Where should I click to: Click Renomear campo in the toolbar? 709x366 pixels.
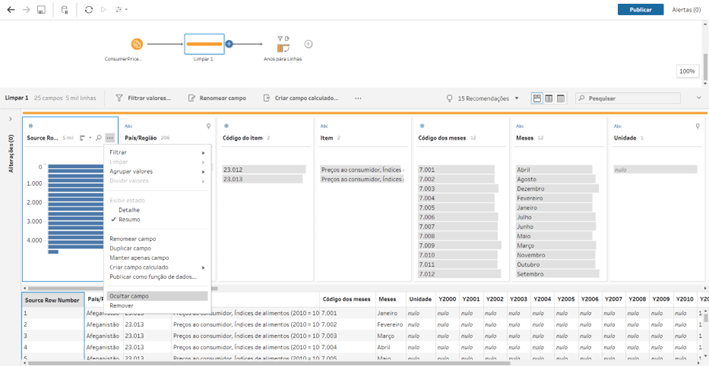(217, 98)
